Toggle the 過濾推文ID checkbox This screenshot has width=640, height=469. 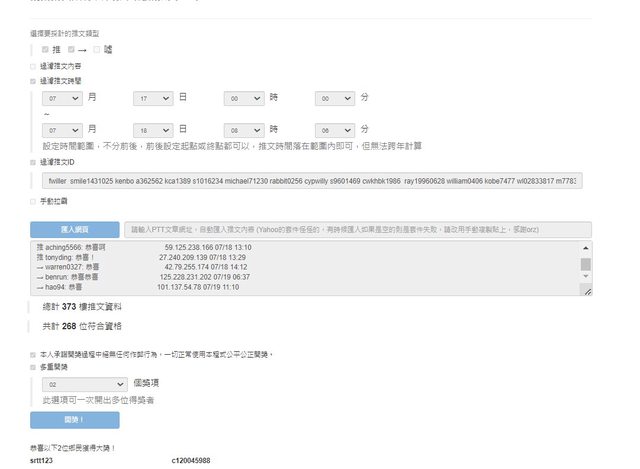tap(33, 161)
